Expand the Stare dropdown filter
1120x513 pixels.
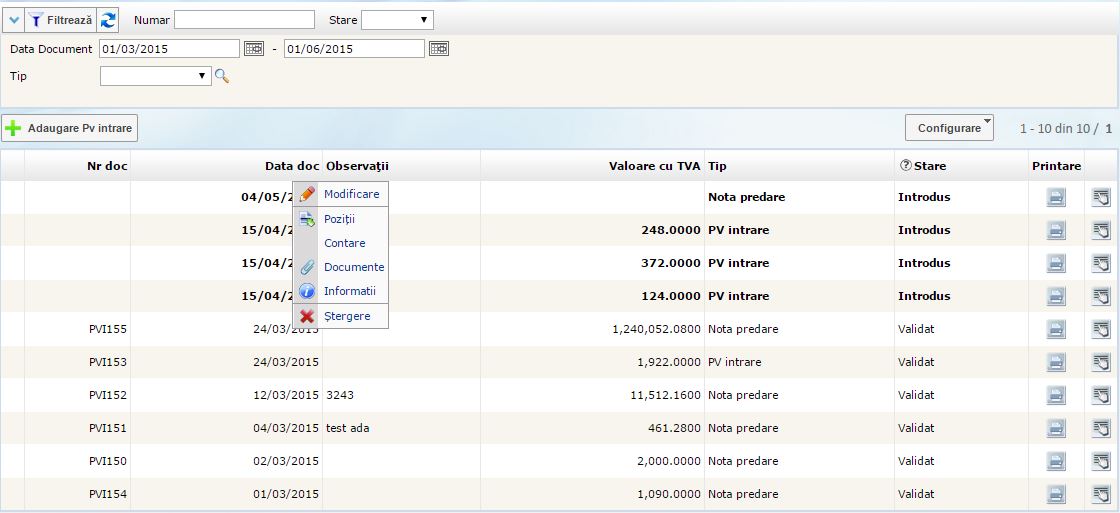(397, 20)
